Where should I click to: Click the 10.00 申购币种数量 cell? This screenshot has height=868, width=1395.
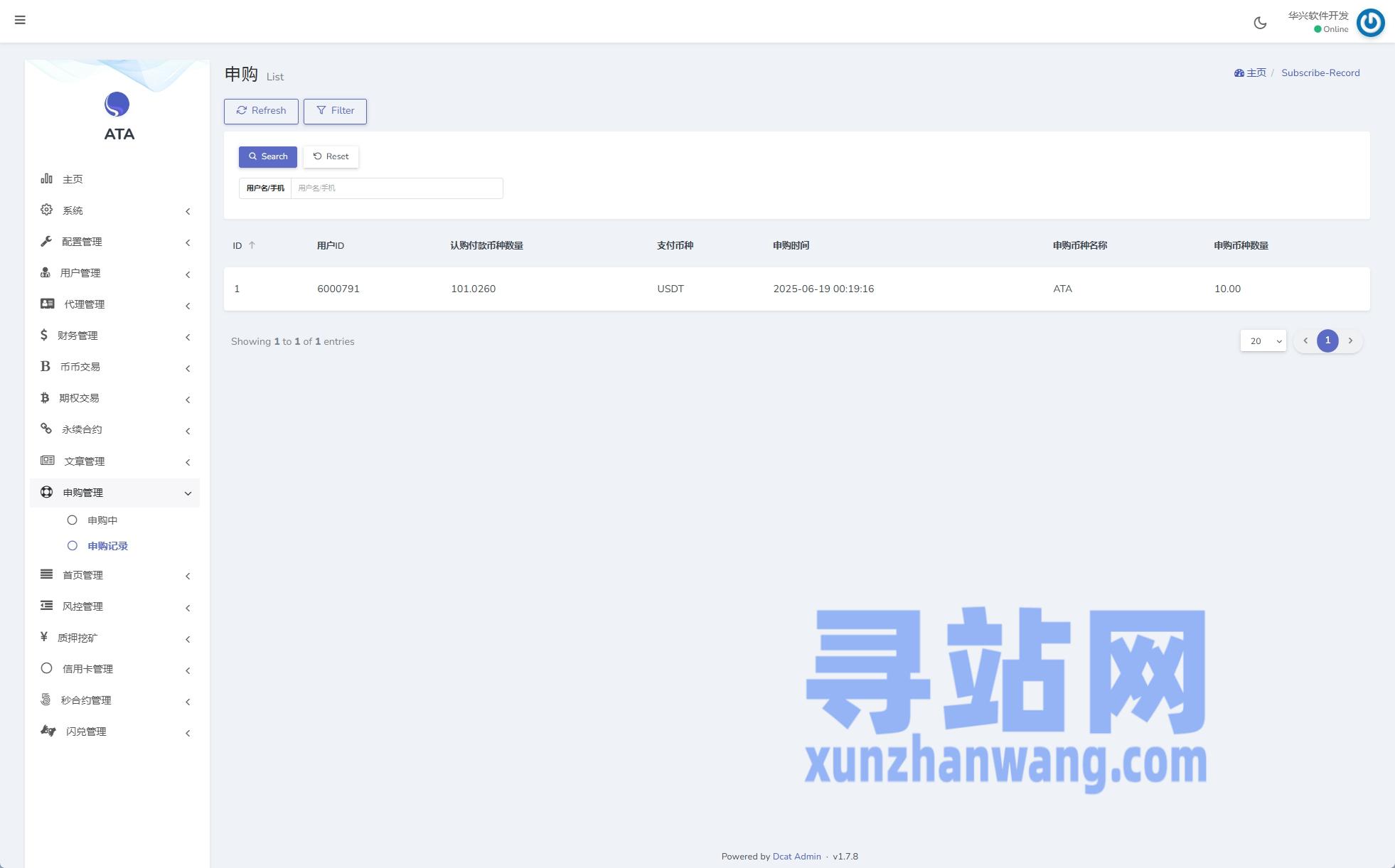(1227, 289)
